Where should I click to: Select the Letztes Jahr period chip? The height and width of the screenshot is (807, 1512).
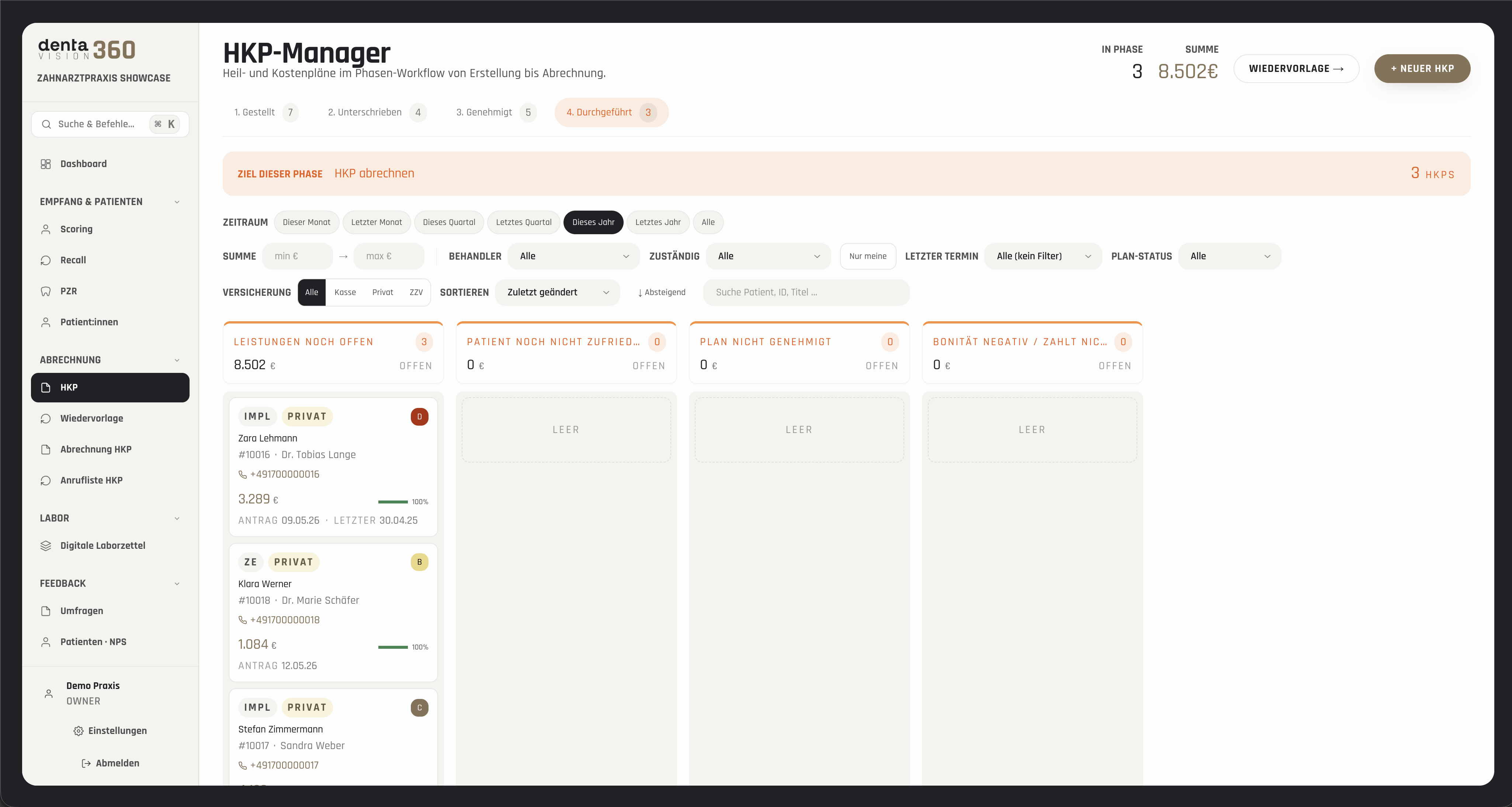(658, 222)
